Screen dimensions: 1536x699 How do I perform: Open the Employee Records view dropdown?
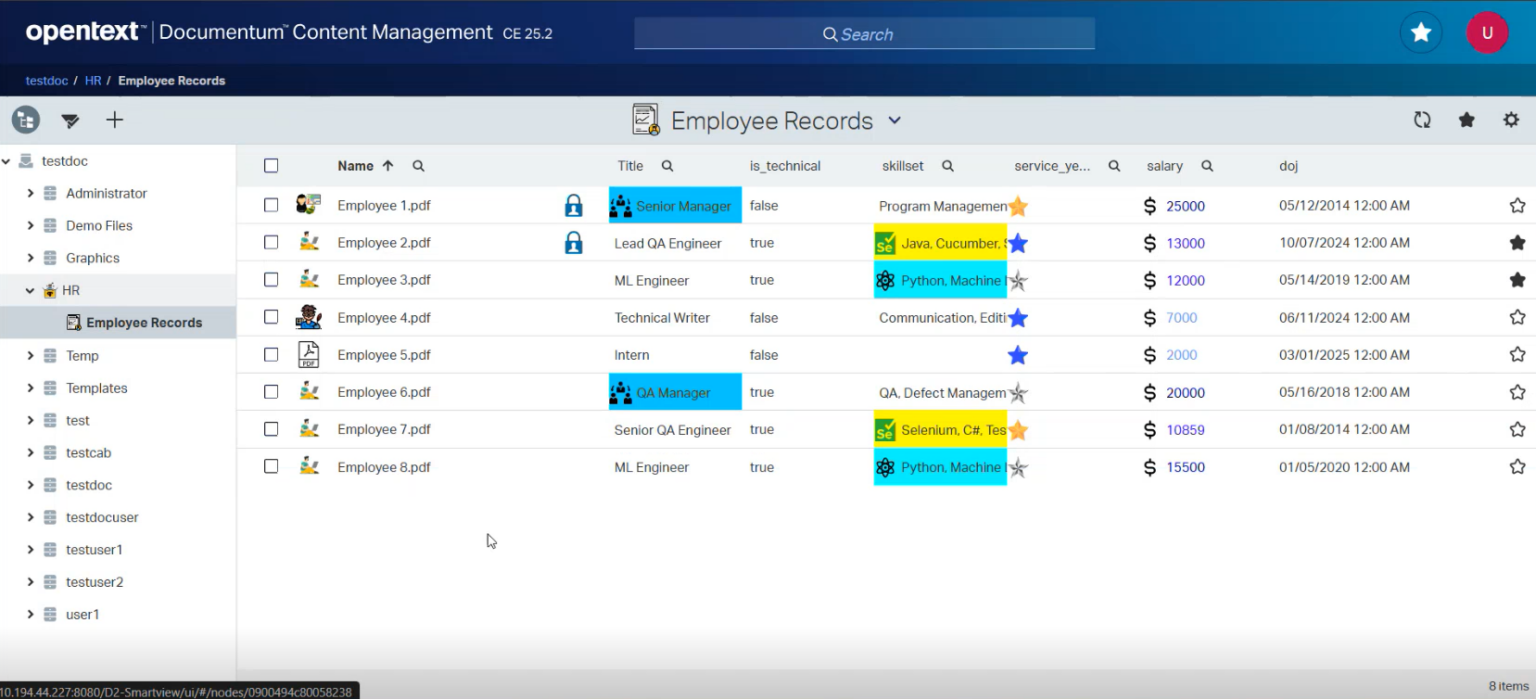895,120
